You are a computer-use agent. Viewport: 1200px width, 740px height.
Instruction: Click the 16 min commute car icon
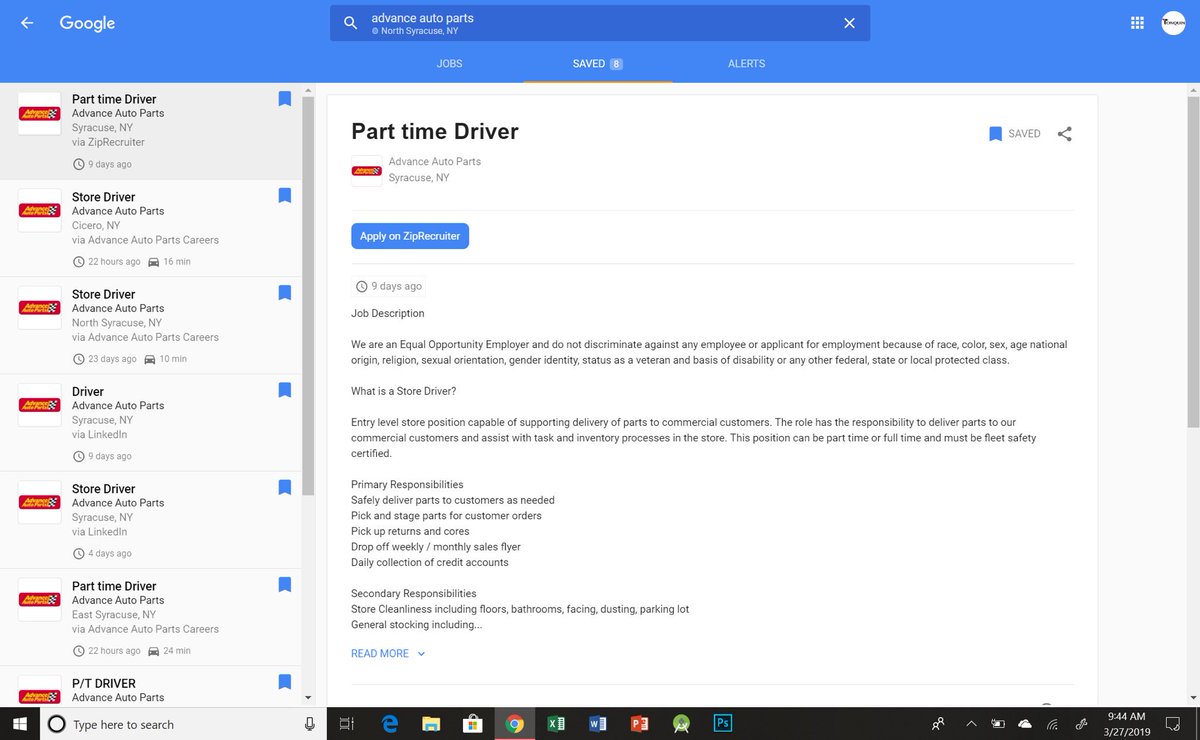(x=153, y=262)
